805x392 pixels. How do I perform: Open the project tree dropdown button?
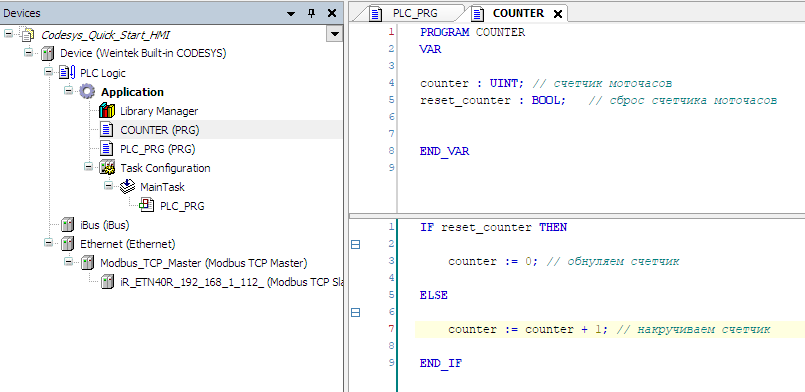[335, 34]
